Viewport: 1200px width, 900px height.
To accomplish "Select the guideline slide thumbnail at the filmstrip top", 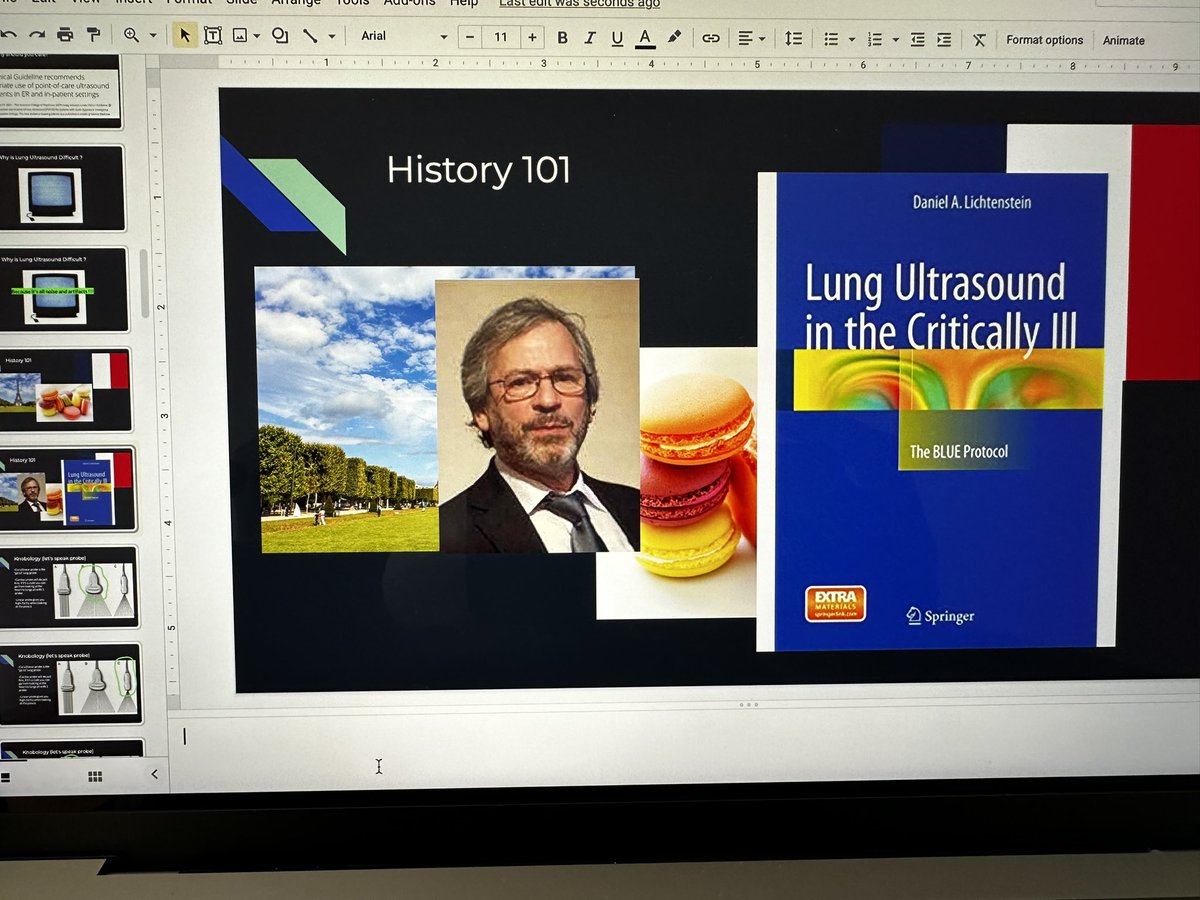I will 60,92.
